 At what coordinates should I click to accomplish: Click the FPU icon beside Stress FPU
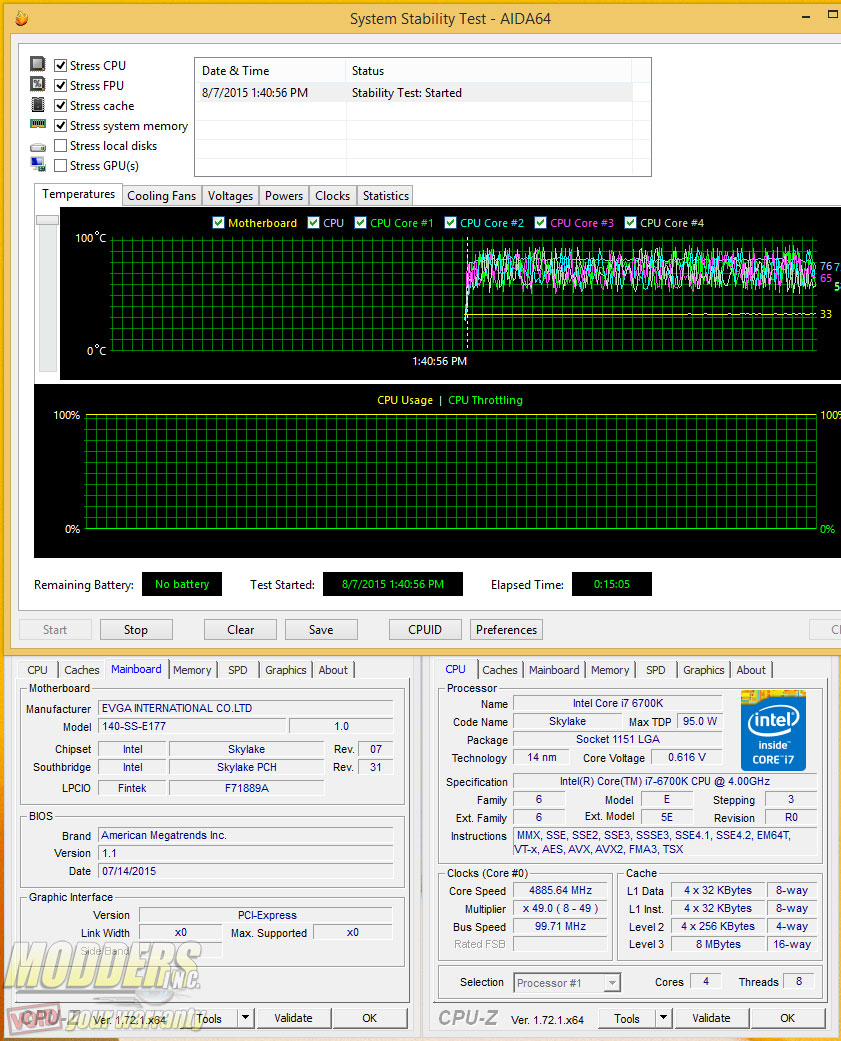pyautogui.click(x=38, y=84)
